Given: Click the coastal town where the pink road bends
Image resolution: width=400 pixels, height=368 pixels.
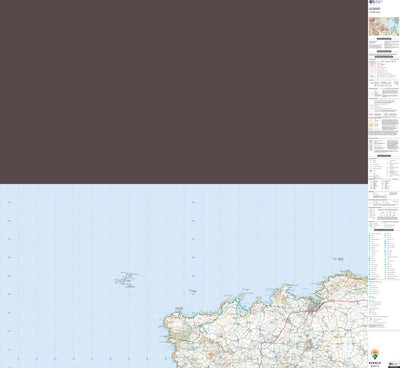Looking at the screenshot, I should click(x=313, y=307).
